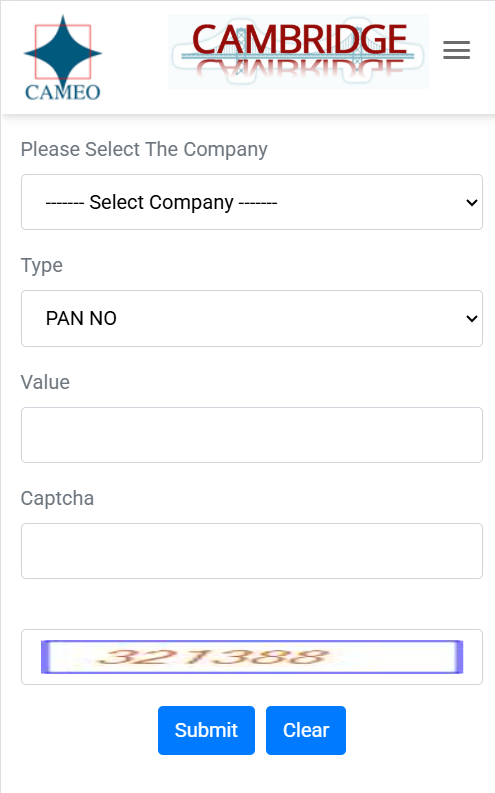The image size is (495, 793).
Task: Click the captcha image showing 321388
Action: coord(252,657)
